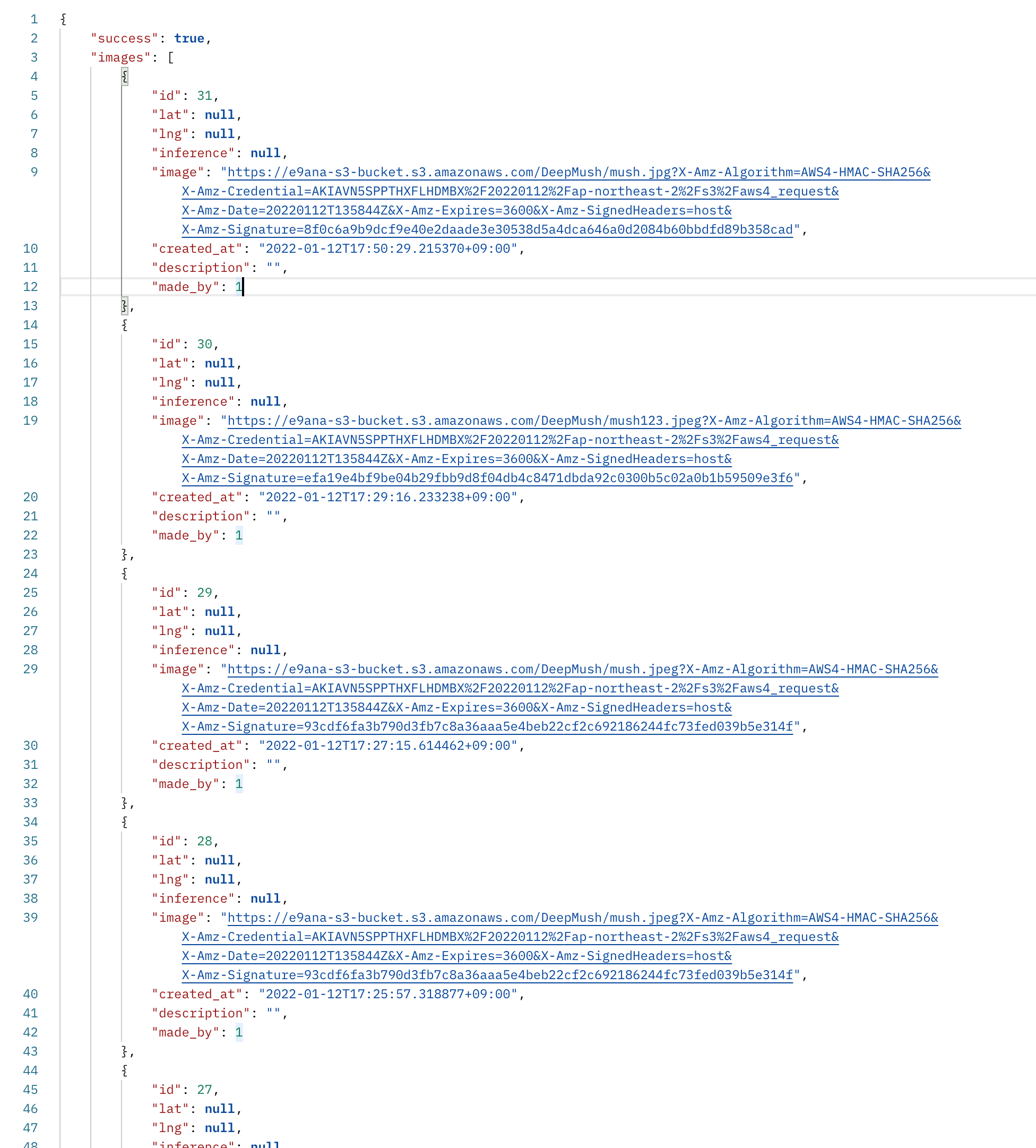Click line number 34 in gutter
Image resolution: width=1036 pixels, height=1148 pixels.
pyautogui.click(x=31, y=822)
